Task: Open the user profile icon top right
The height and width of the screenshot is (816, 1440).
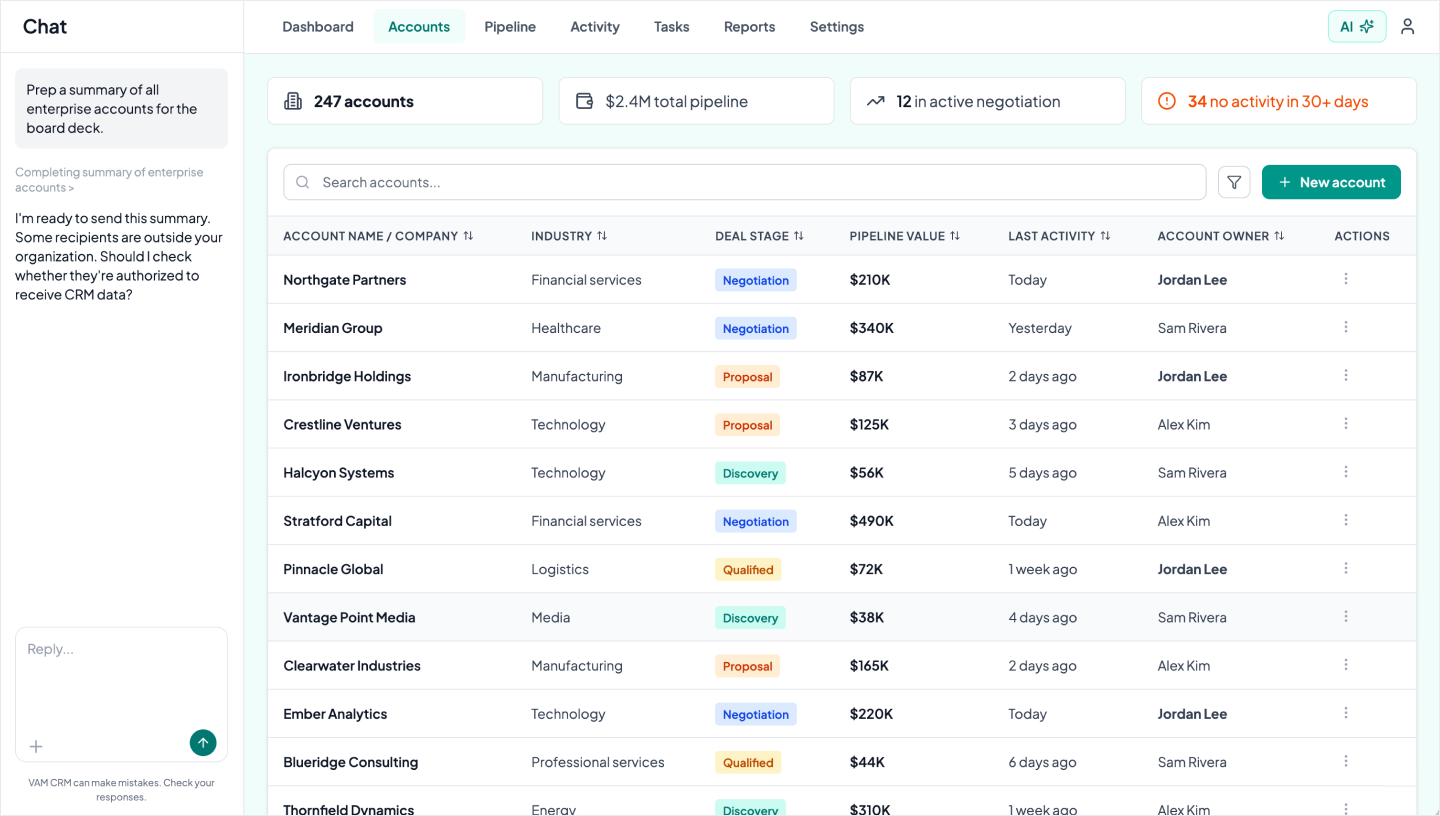Action: 1407,26
